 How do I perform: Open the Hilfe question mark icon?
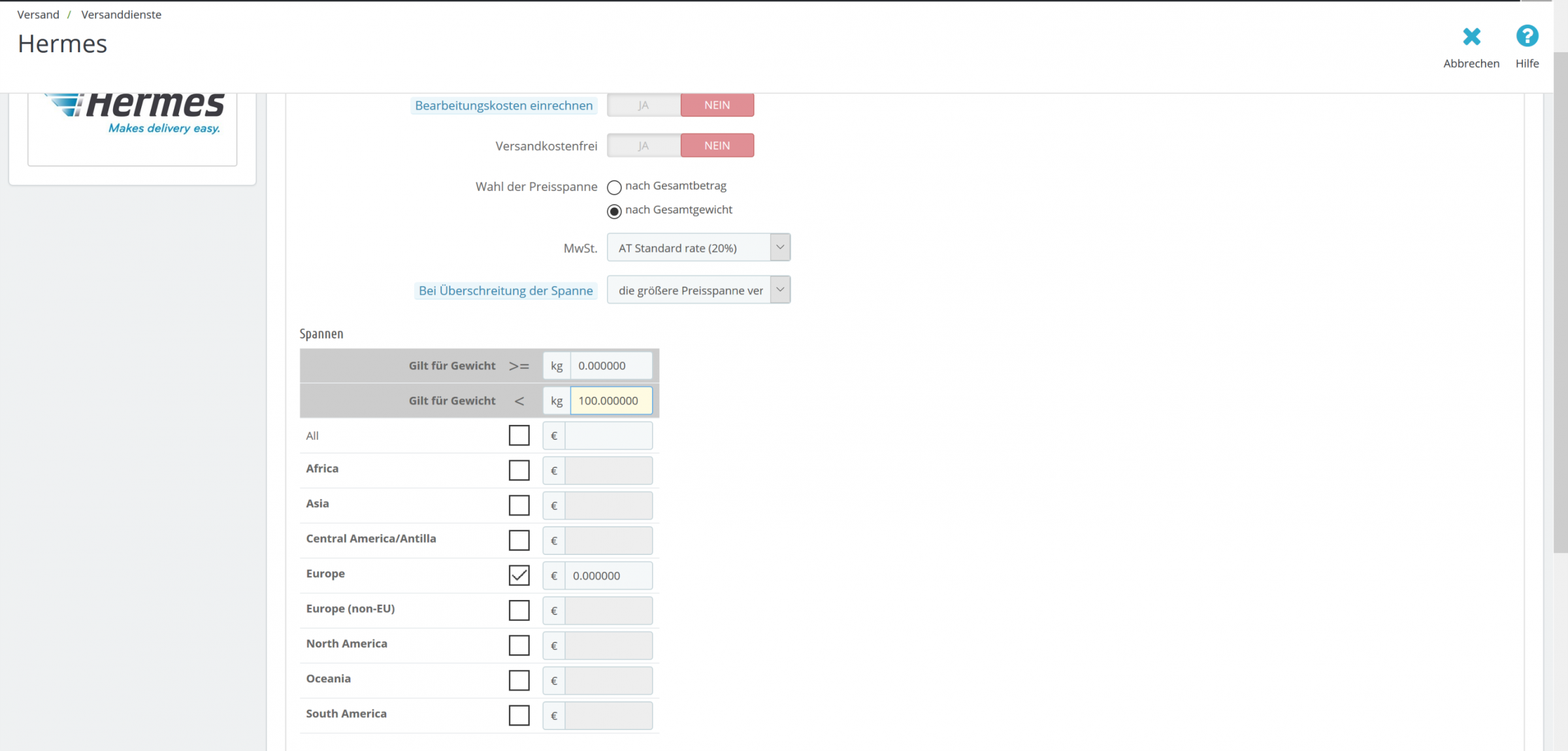[x=1527, y=37]
